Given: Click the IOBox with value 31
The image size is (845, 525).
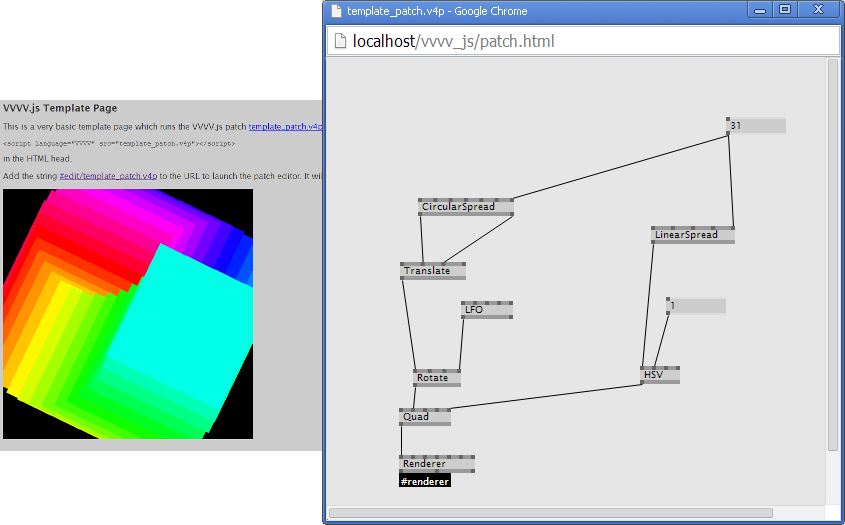Looking at the screenshot, I should click(756, 126).
